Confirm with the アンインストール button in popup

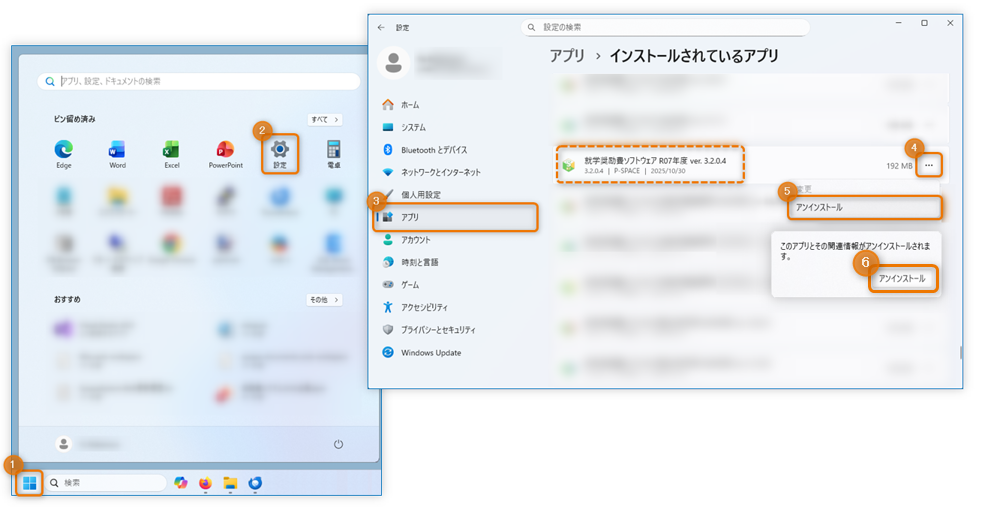(902, 279)
